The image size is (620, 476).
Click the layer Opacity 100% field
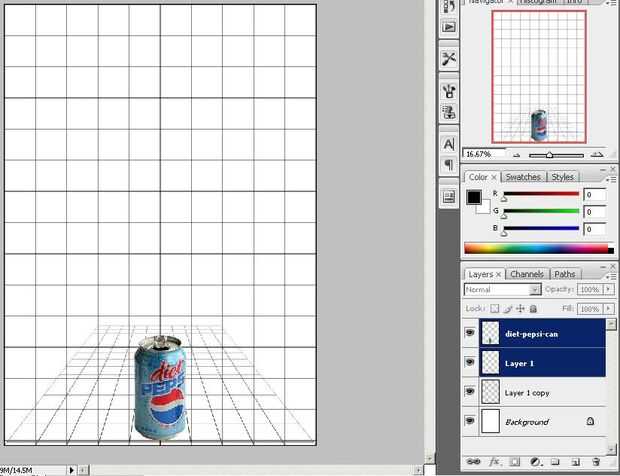(x=590, y=289)
